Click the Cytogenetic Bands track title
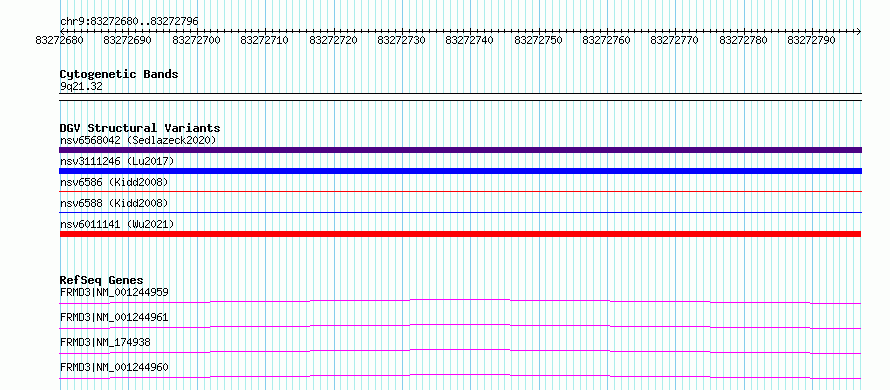The height and width of the screenshot is (390, 890). 119,74
